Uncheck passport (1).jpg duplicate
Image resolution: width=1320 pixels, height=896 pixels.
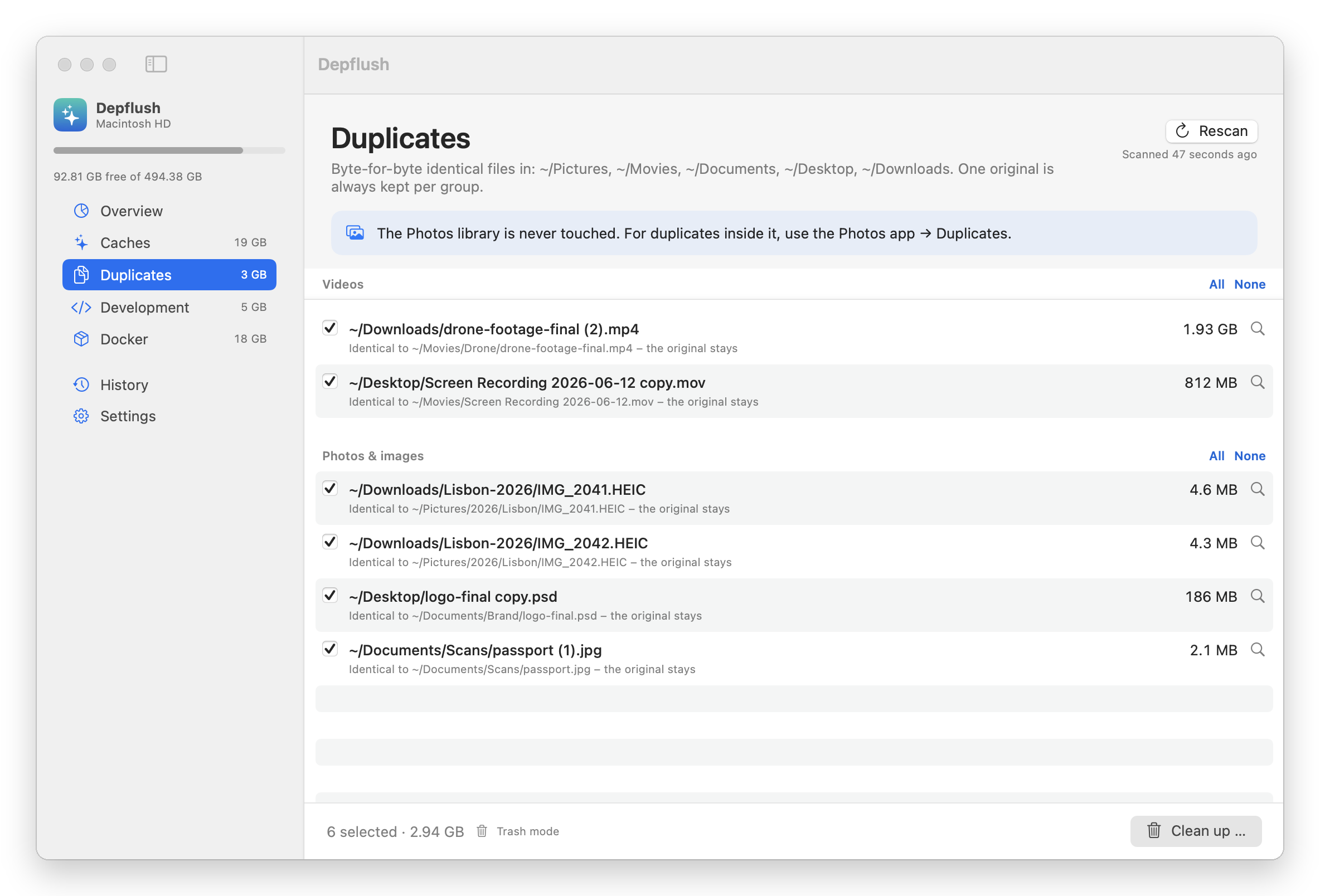pyautogui.click(x=330, y=649)
